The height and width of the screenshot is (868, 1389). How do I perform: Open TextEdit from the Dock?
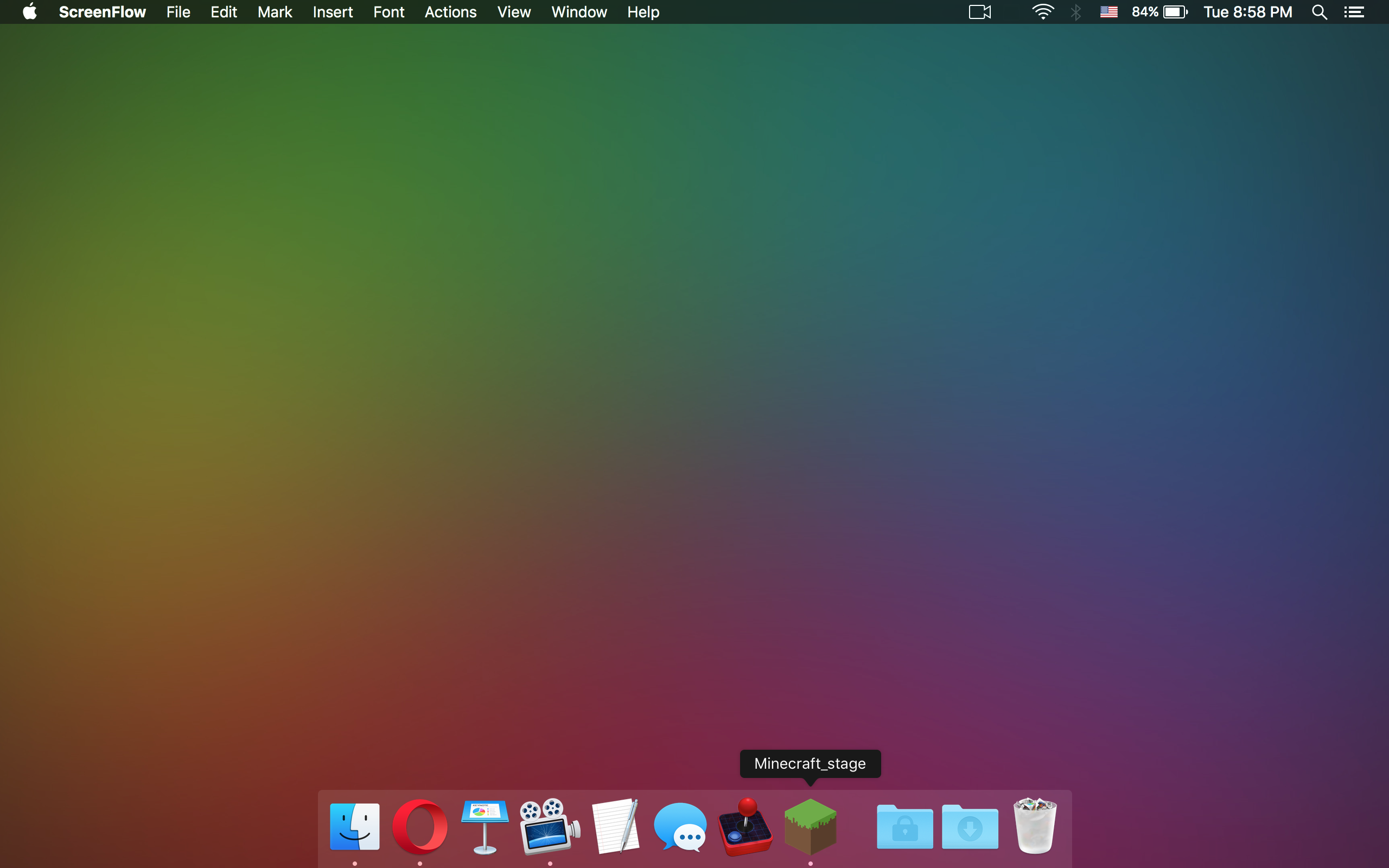(615, 827)
